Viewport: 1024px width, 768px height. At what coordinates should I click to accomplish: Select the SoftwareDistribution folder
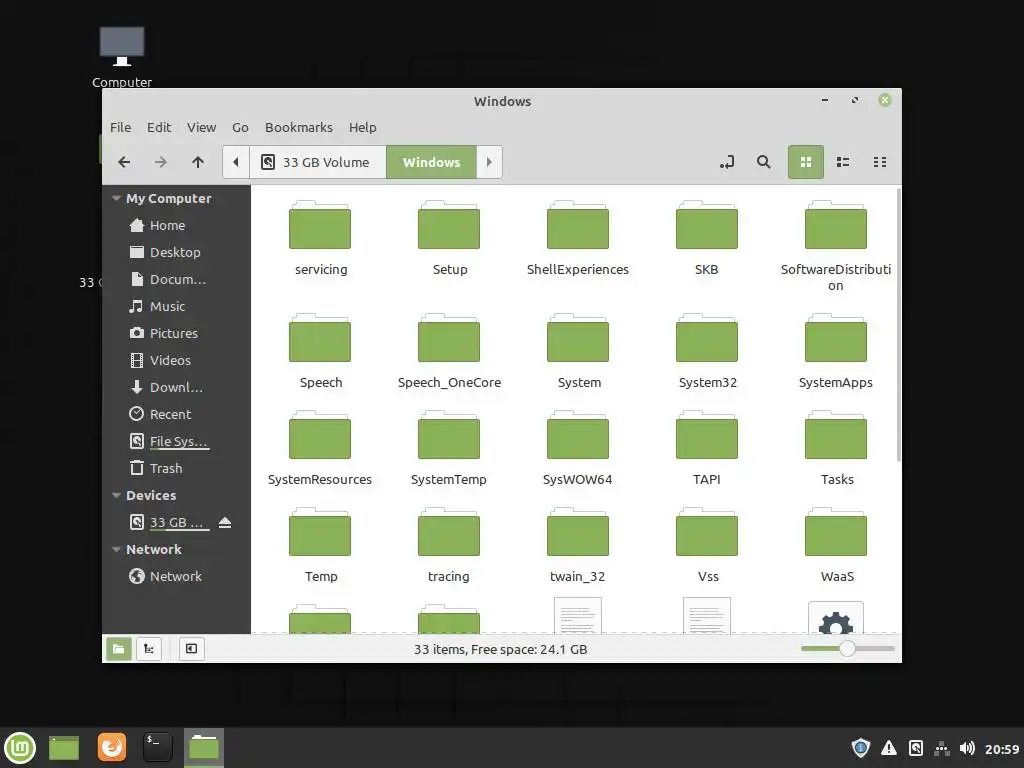click(836, 247)
